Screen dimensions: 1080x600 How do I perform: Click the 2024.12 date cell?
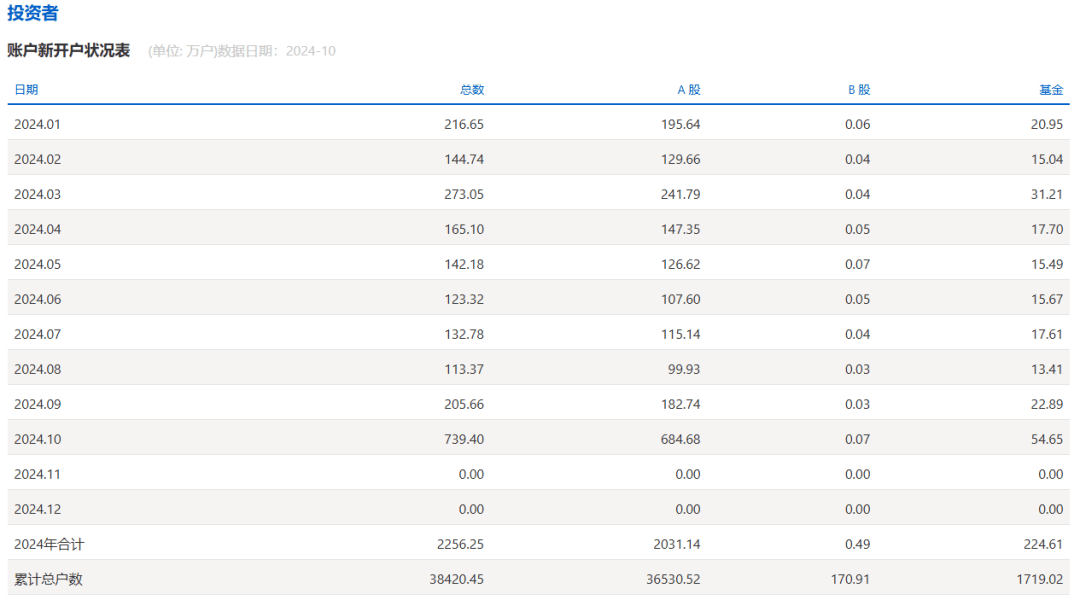click(x=38, y=510)
